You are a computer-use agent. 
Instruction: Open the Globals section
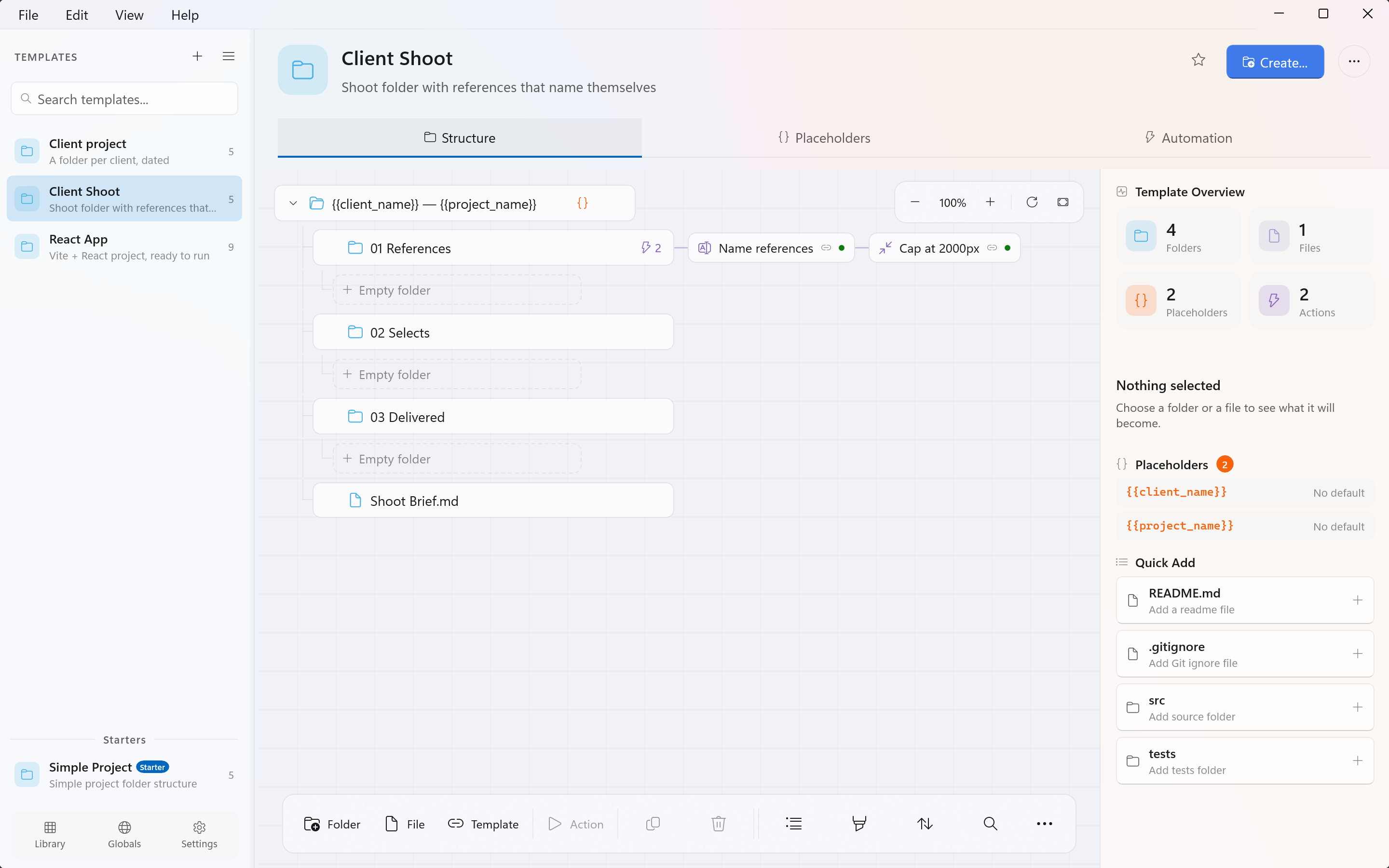pyautogui.click(x=124, y=834)
